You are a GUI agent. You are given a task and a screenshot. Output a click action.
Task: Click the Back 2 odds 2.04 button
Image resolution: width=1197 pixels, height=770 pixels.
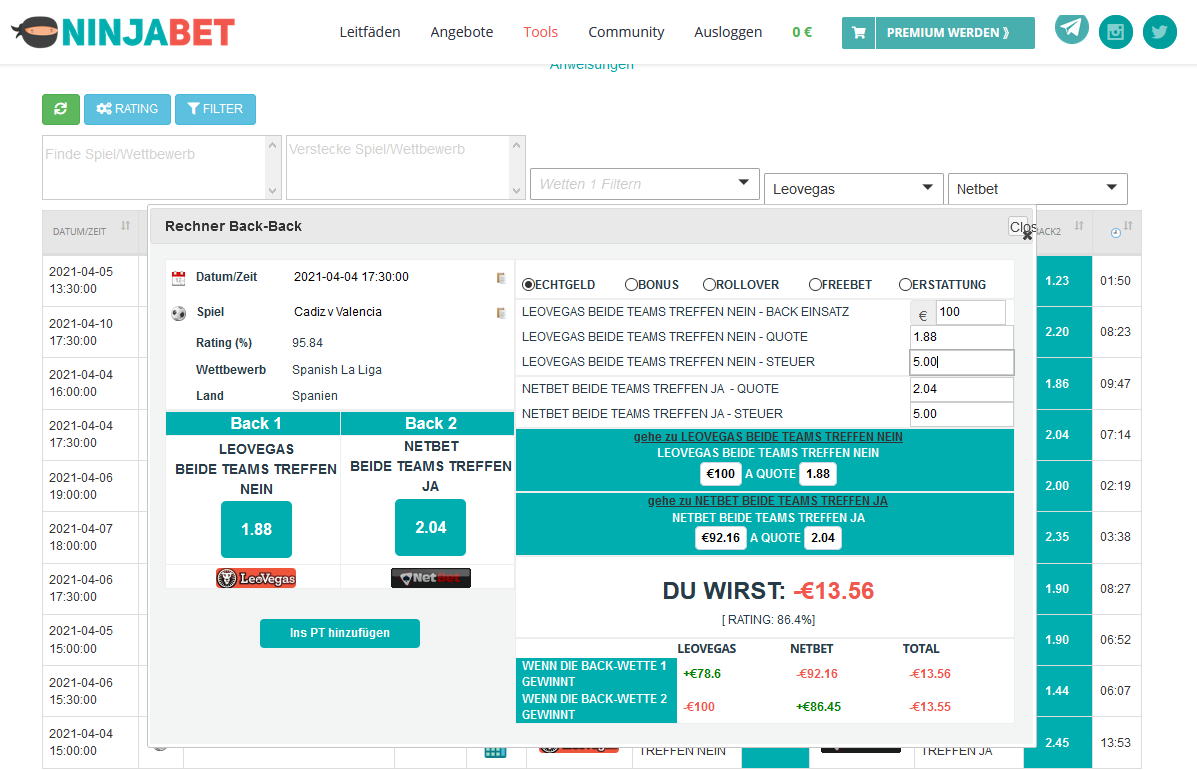click(431, 527)
